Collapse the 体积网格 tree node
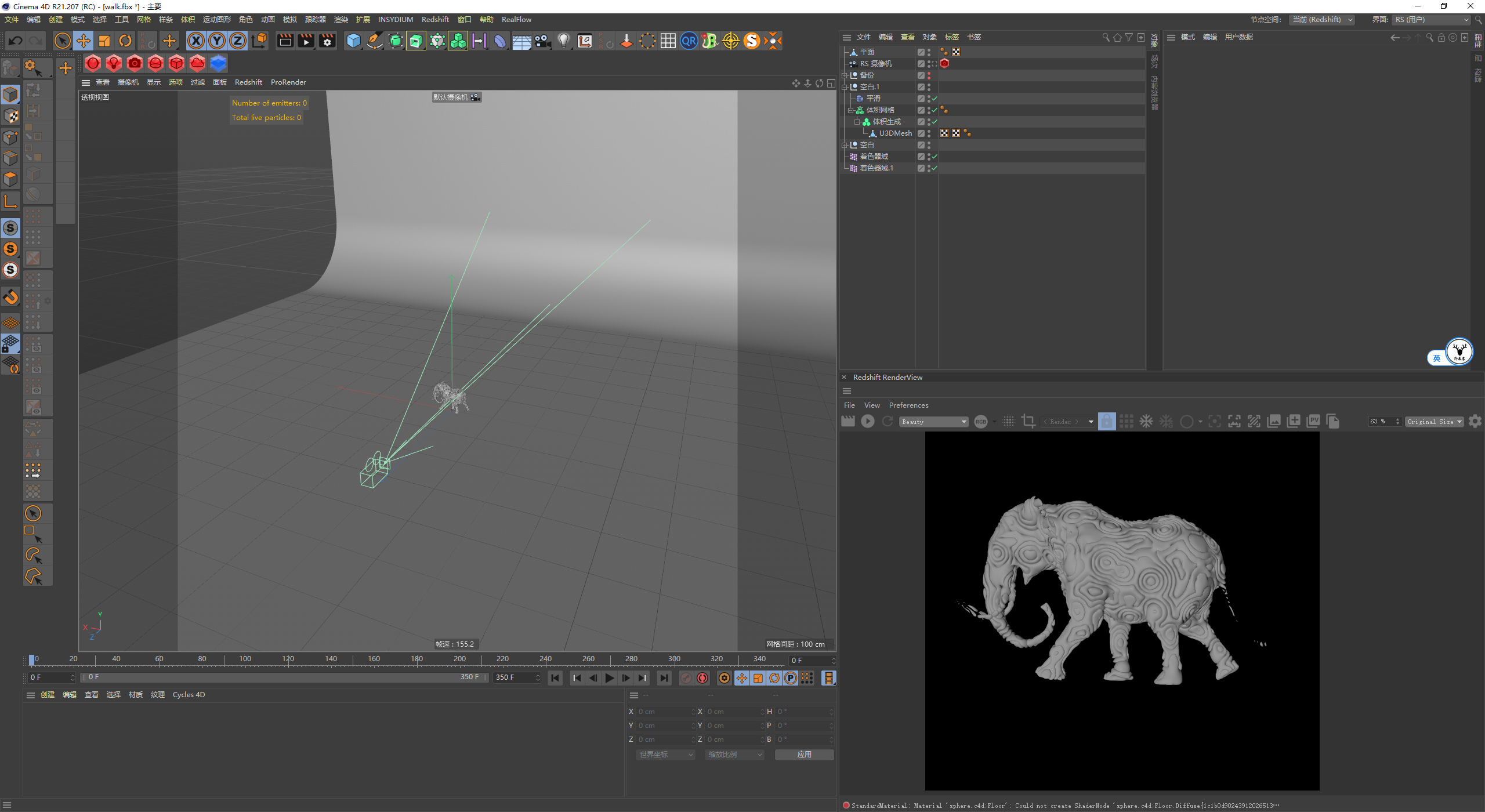 [x=851, y=110]
